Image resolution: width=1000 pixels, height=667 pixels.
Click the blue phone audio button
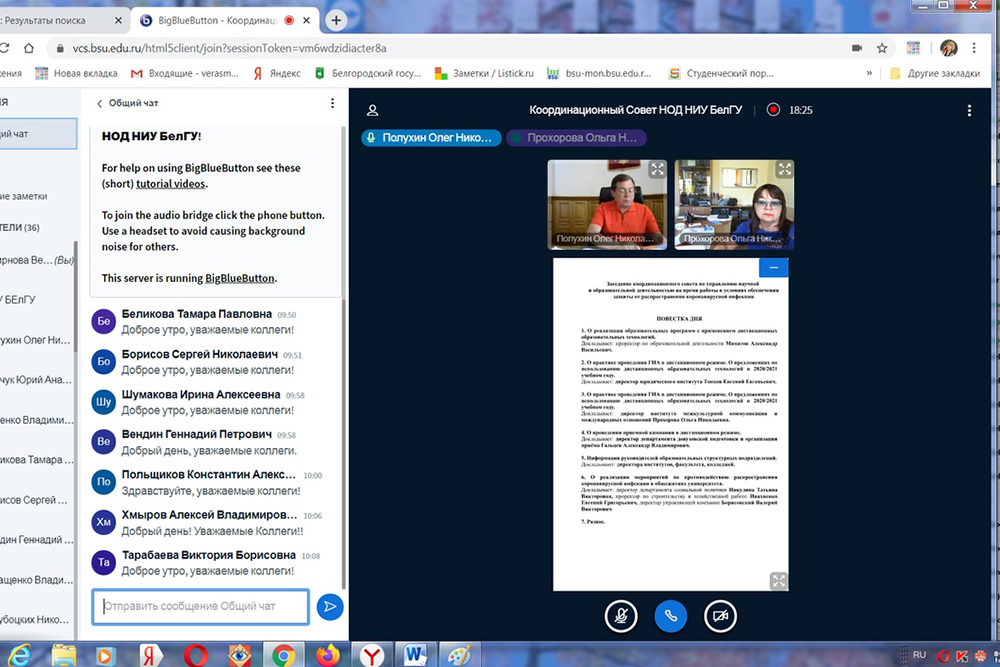point(671,616)
